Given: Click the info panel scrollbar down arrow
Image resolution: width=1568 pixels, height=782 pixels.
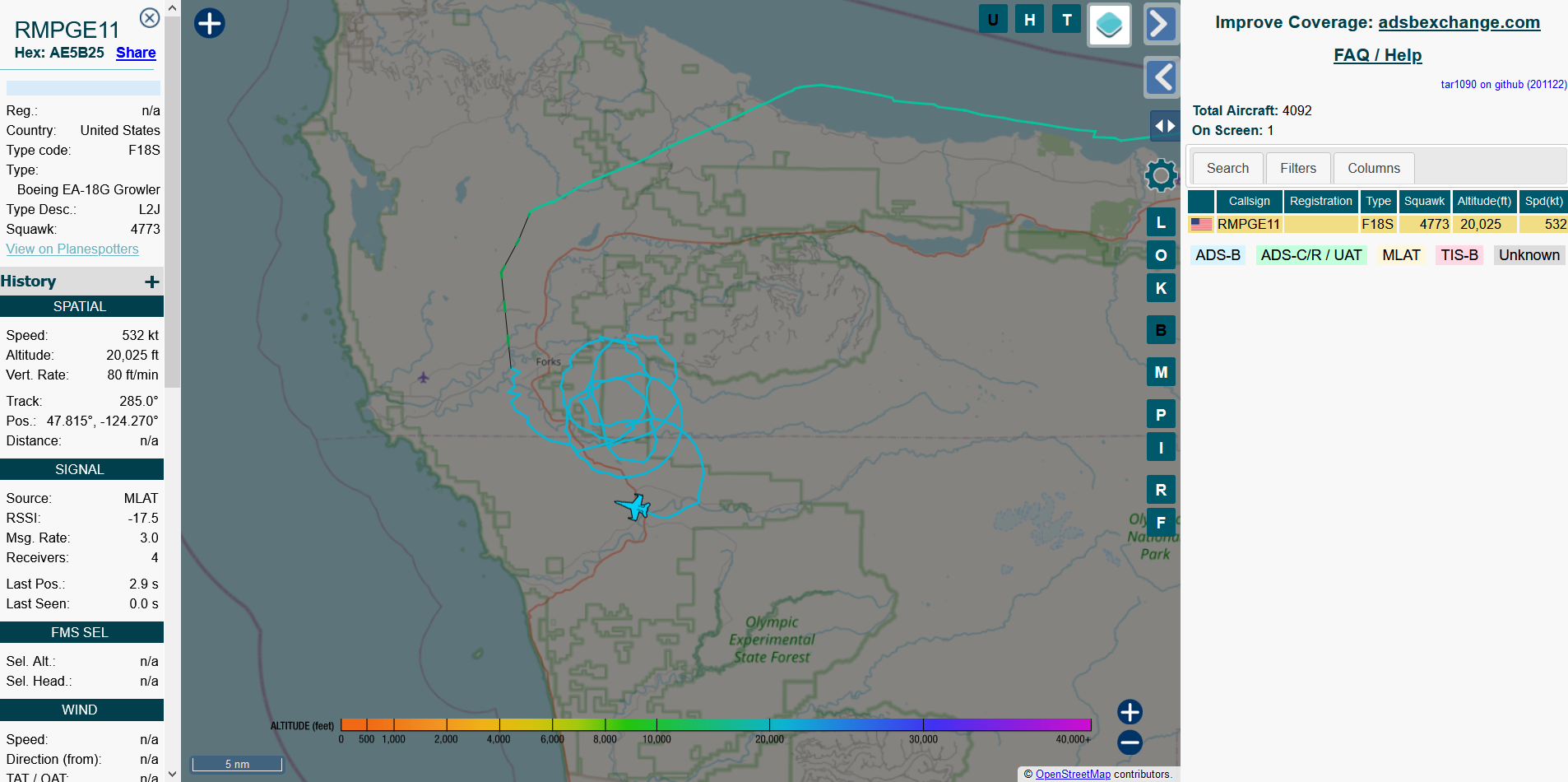Looking at the screenshot, I should pos(172,774).
